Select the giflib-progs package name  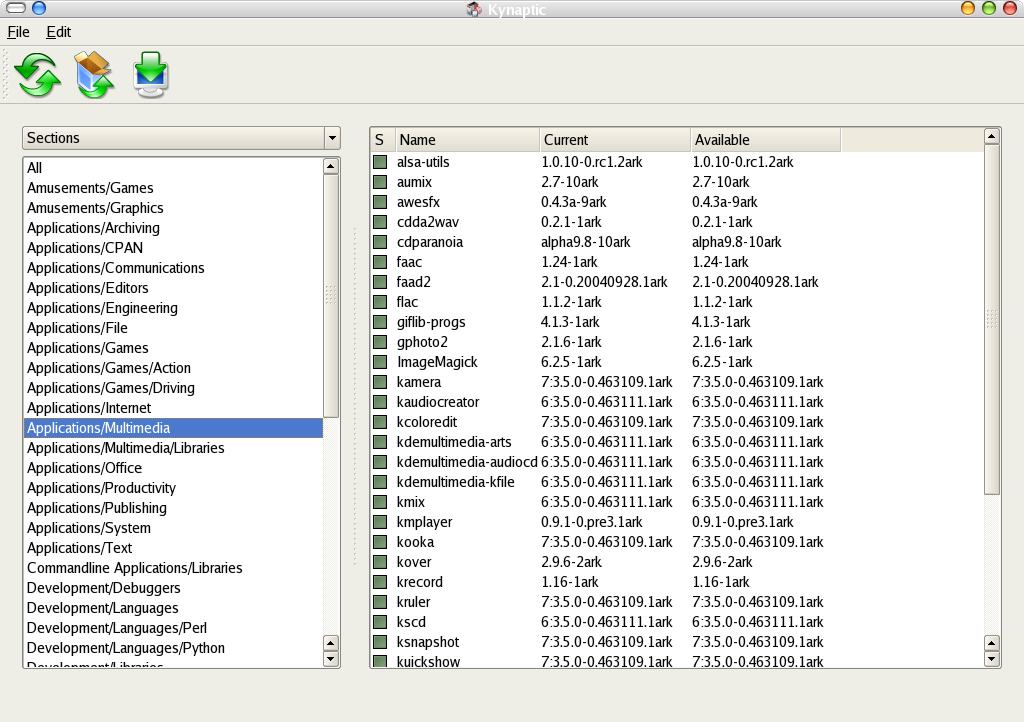[x=431, y=322]
